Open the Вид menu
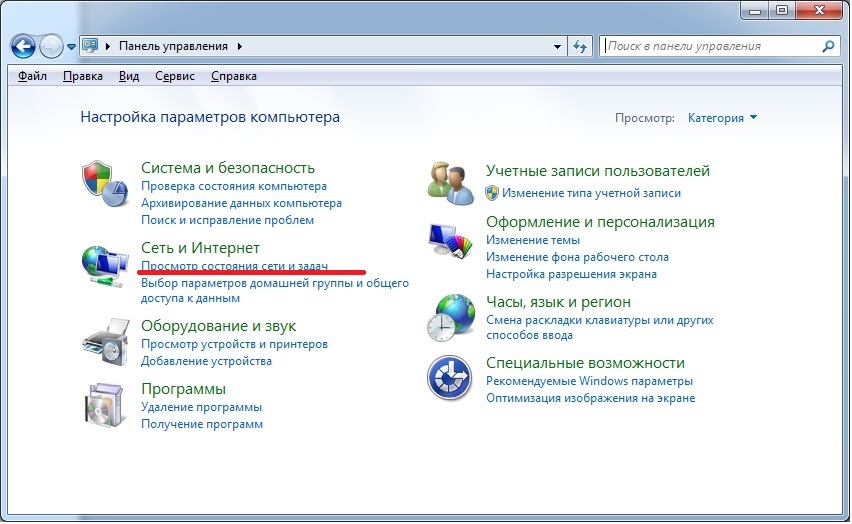Image resolution: width=852 pixels, height=524 pixels. click(129, 76)
